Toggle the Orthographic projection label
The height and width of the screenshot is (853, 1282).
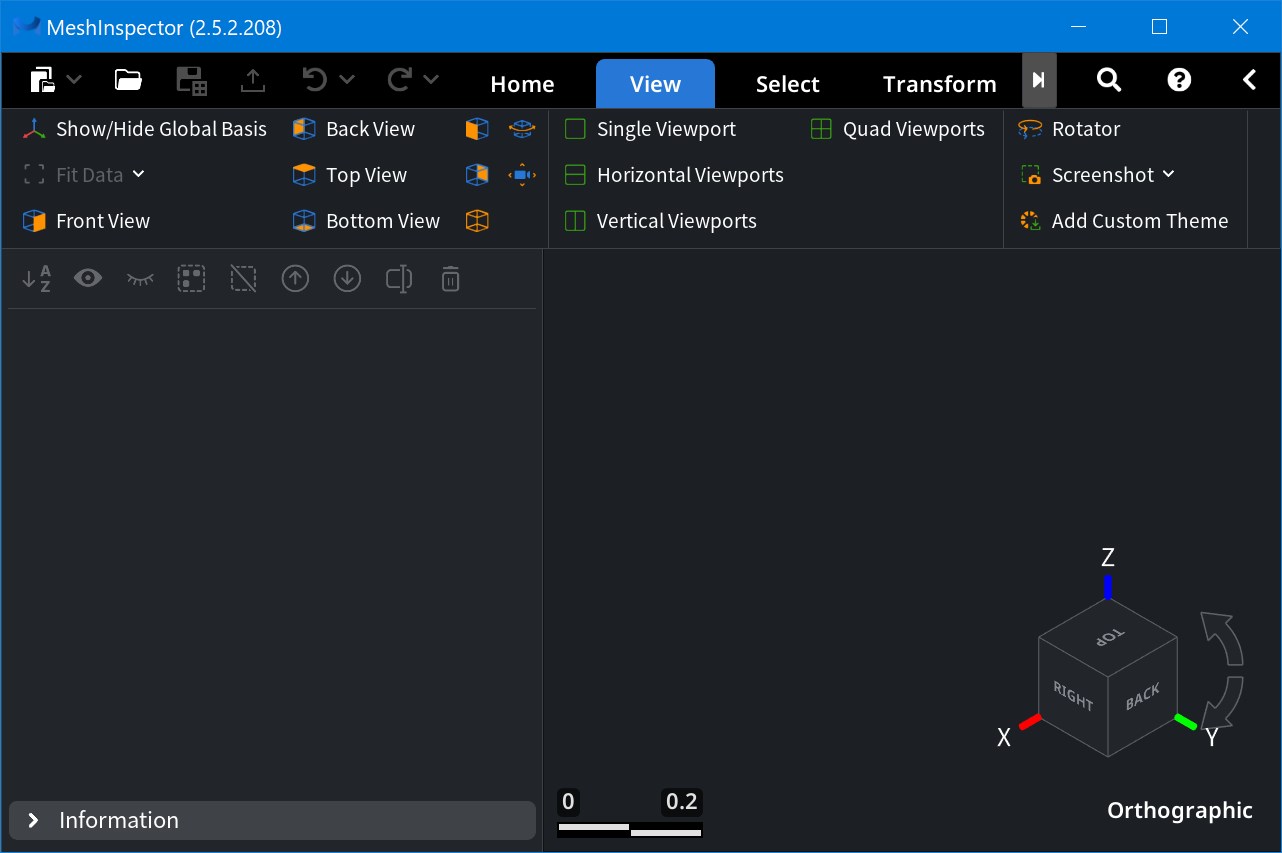tap(1179, 810)
